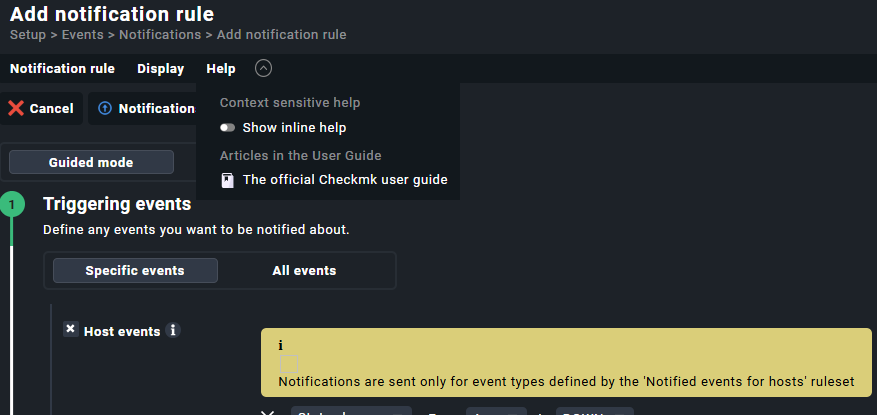Viewport: 877px width, 415px height.
Task: Uncheck the Host events checkbox
Action: [71, 329]
